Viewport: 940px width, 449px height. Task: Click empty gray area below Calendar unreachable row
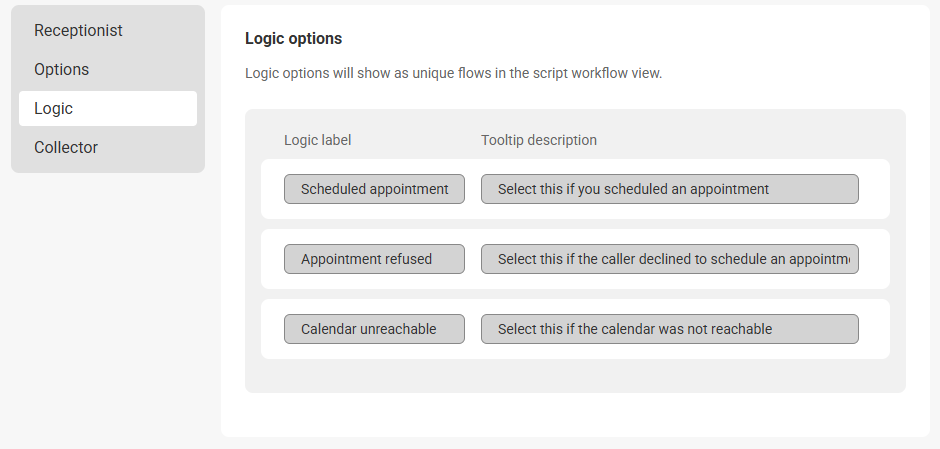(x=575, y=376)
